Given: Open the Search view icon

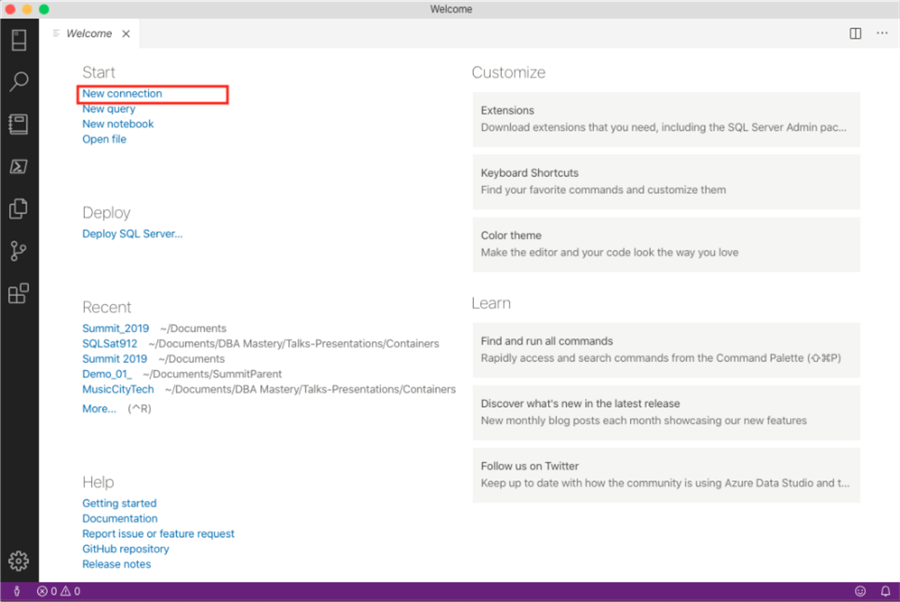Looking at the screenshot, I should (x=18, y=82).
